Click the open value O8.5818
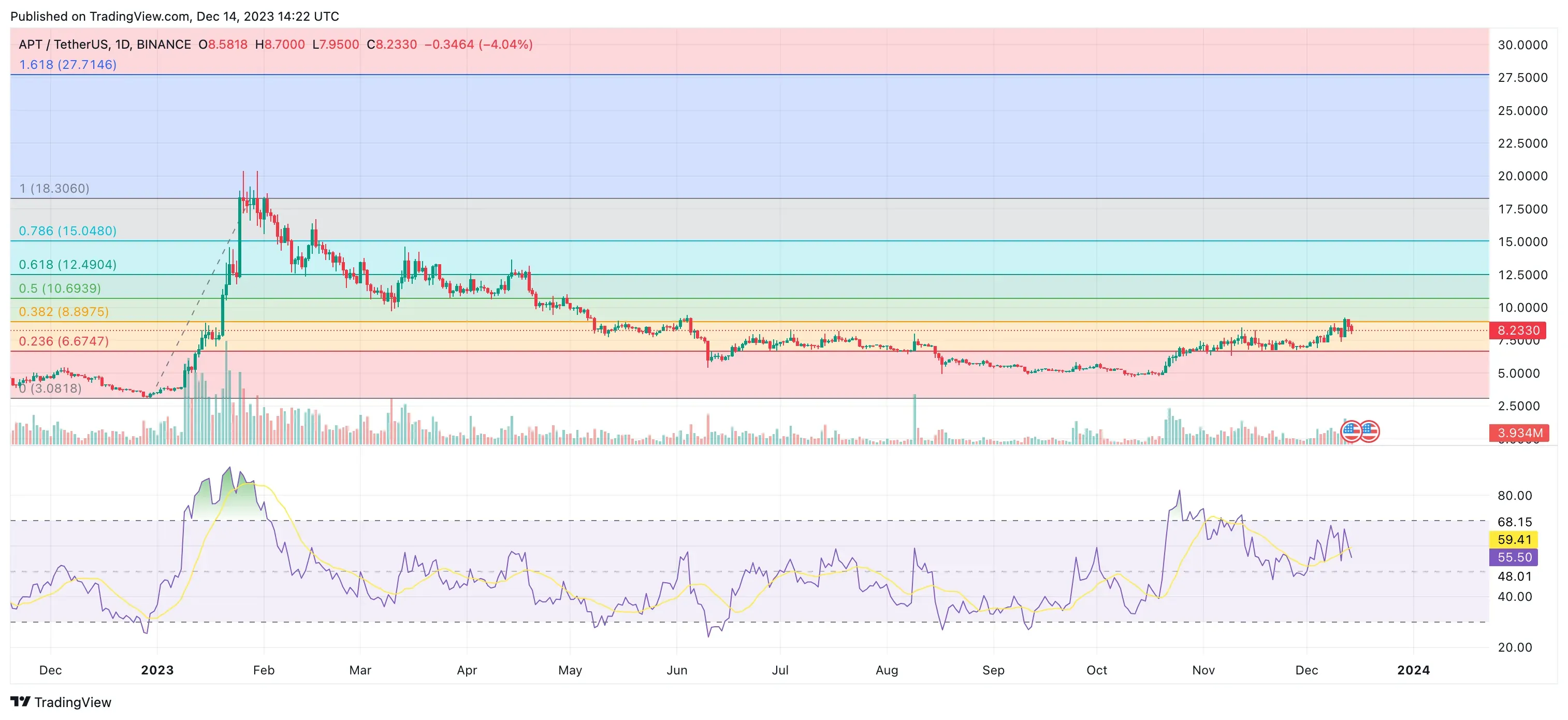The height and width of the screenshot is (720, 1568). [223, 45]
